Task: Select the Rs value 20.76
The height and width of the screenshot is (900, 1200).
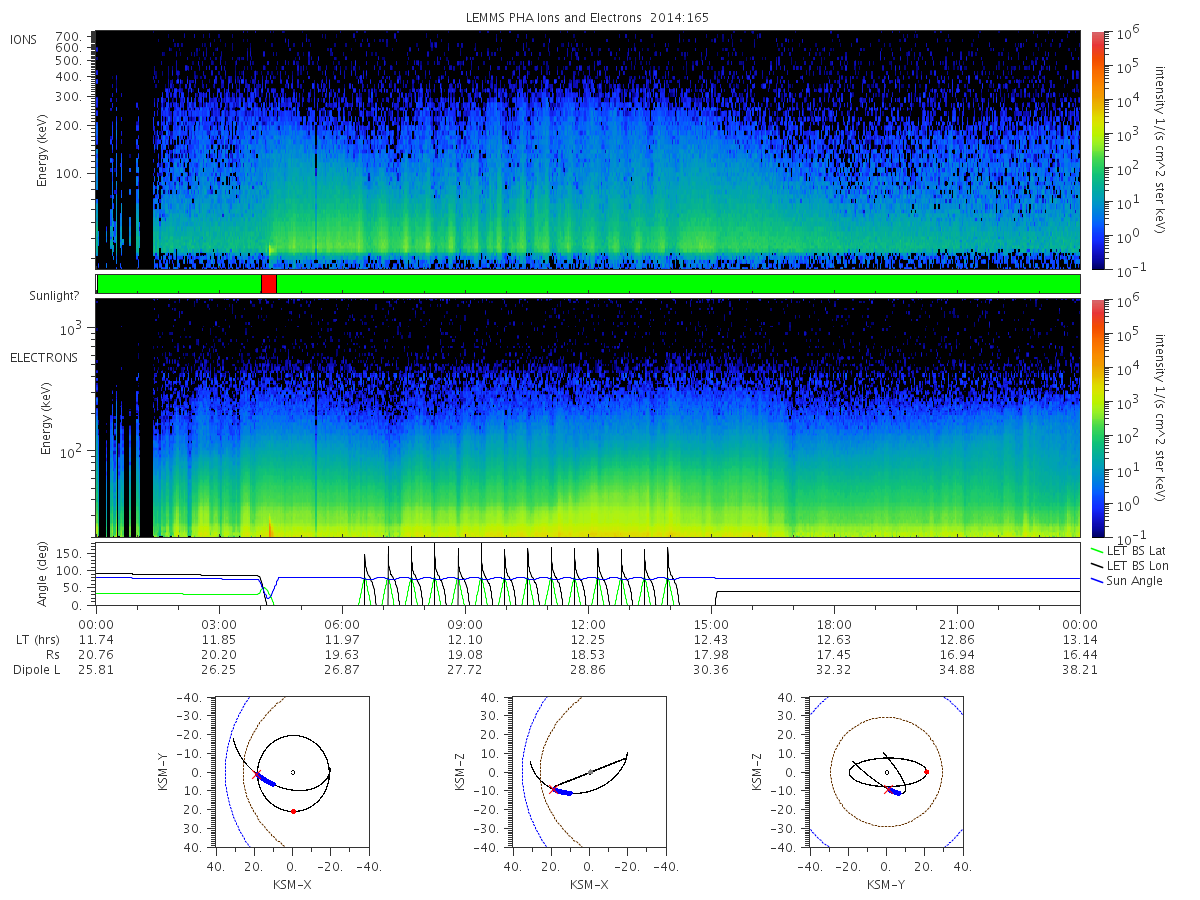Action: (x=95, y=654)
